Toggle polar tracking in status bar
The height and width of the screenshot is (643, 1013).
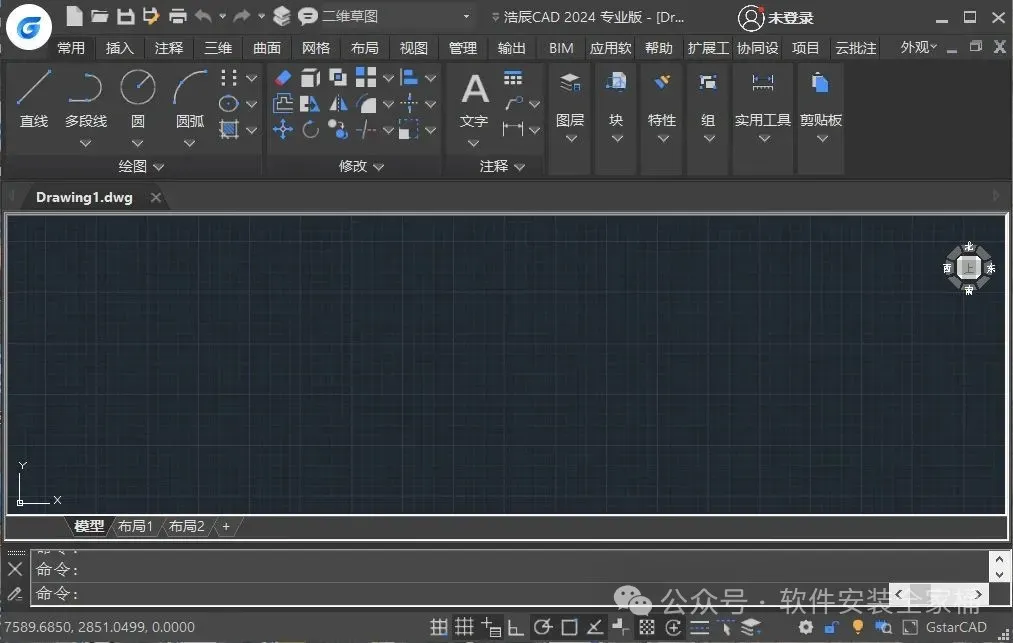pyautogui.click(x=543, y=627)
